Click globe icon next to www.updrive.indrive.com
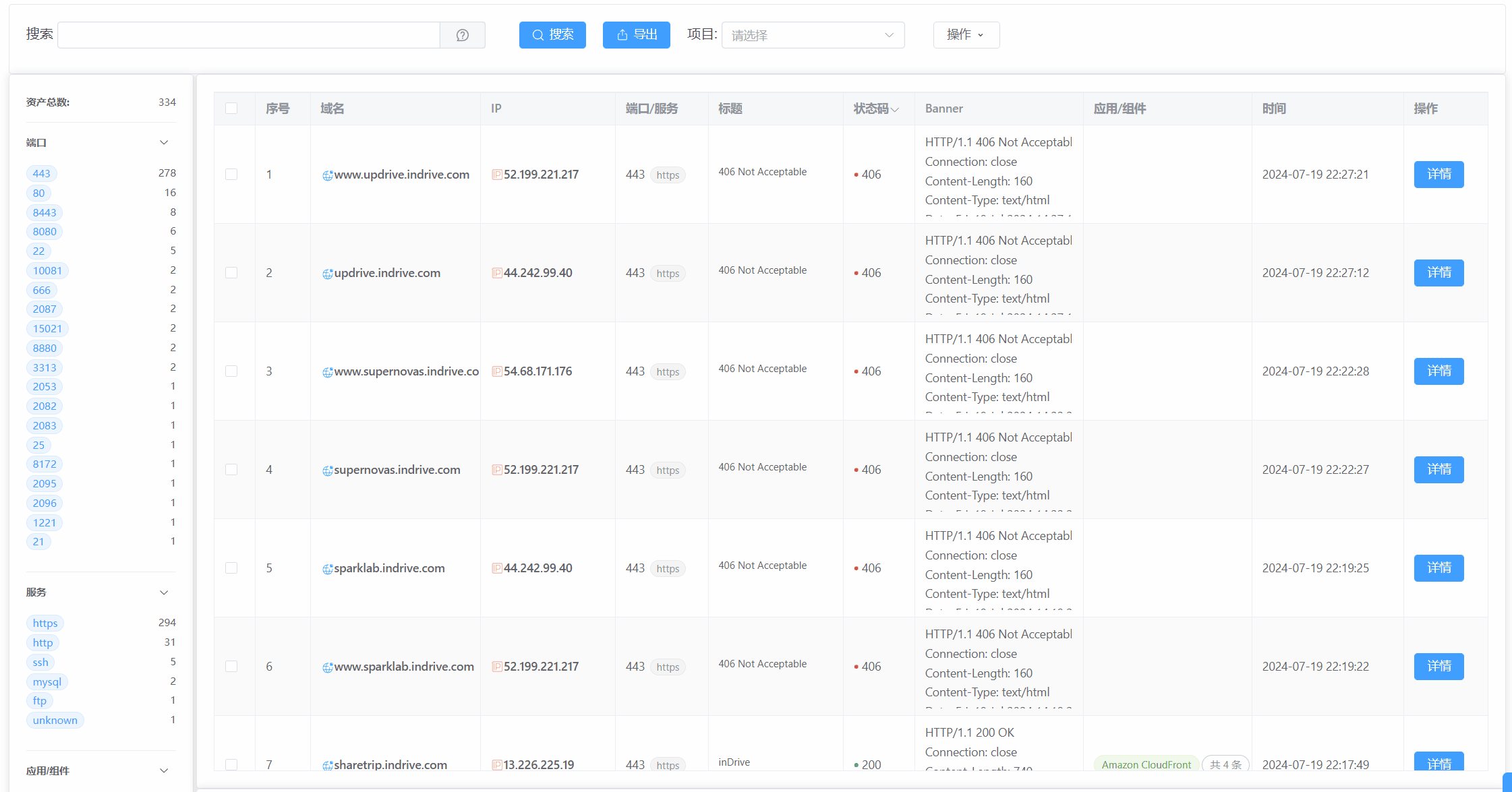Screen dimensions: 1512x792 point(328,175)
